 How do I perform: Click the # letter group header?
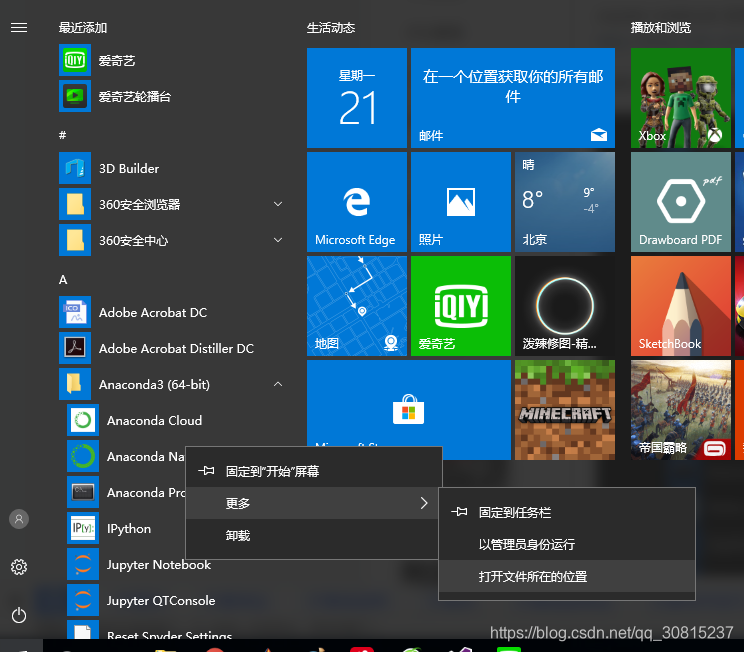tap(63, 135)
